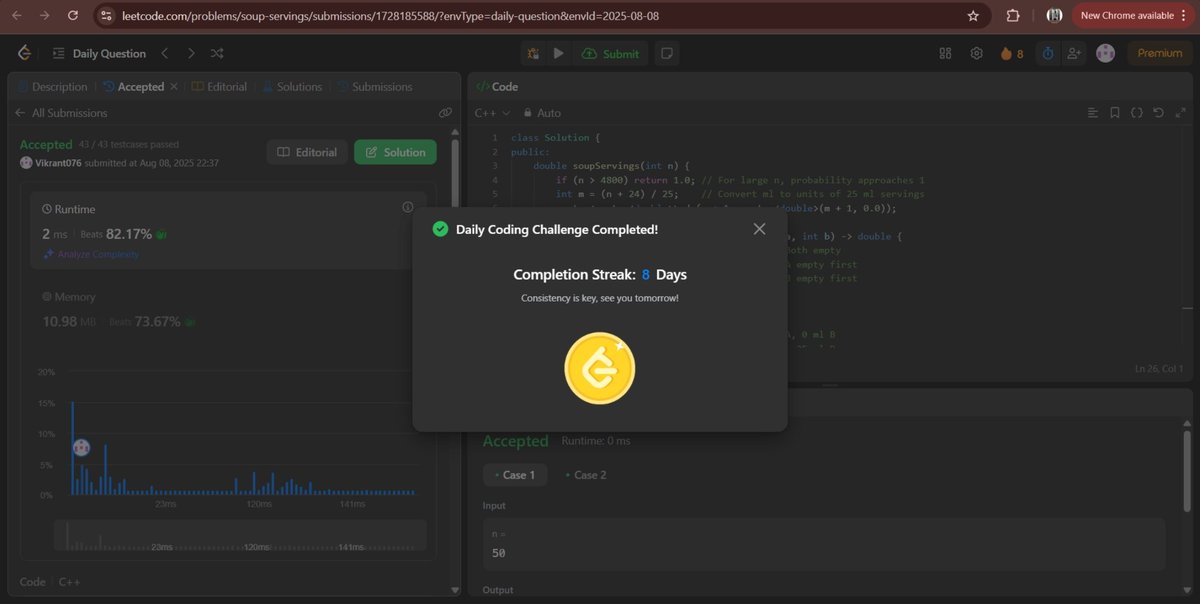Viewport: 1200px width, 604px height.
Task: Open the user avatar menu
Action: tap(1105, 54)
